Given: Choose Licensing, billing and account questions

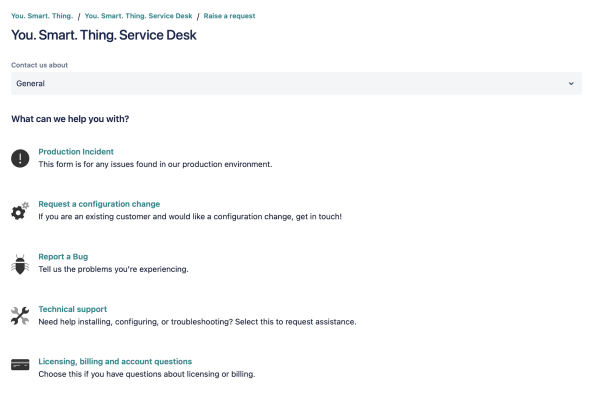Looking at the screenshot, I should coord(115,361).
